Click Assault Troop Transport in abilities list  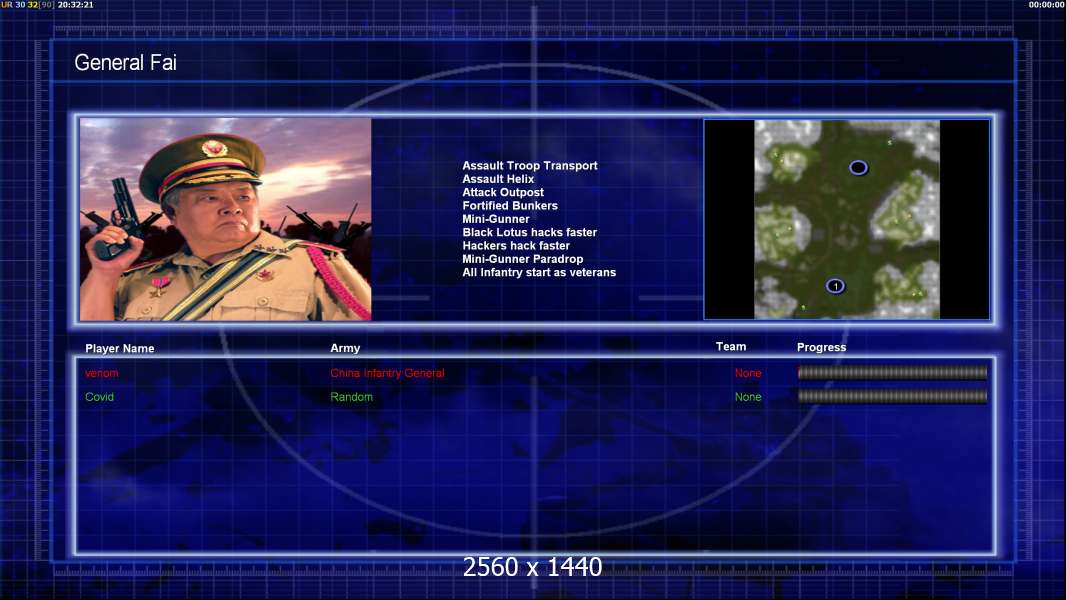[530, 166]
